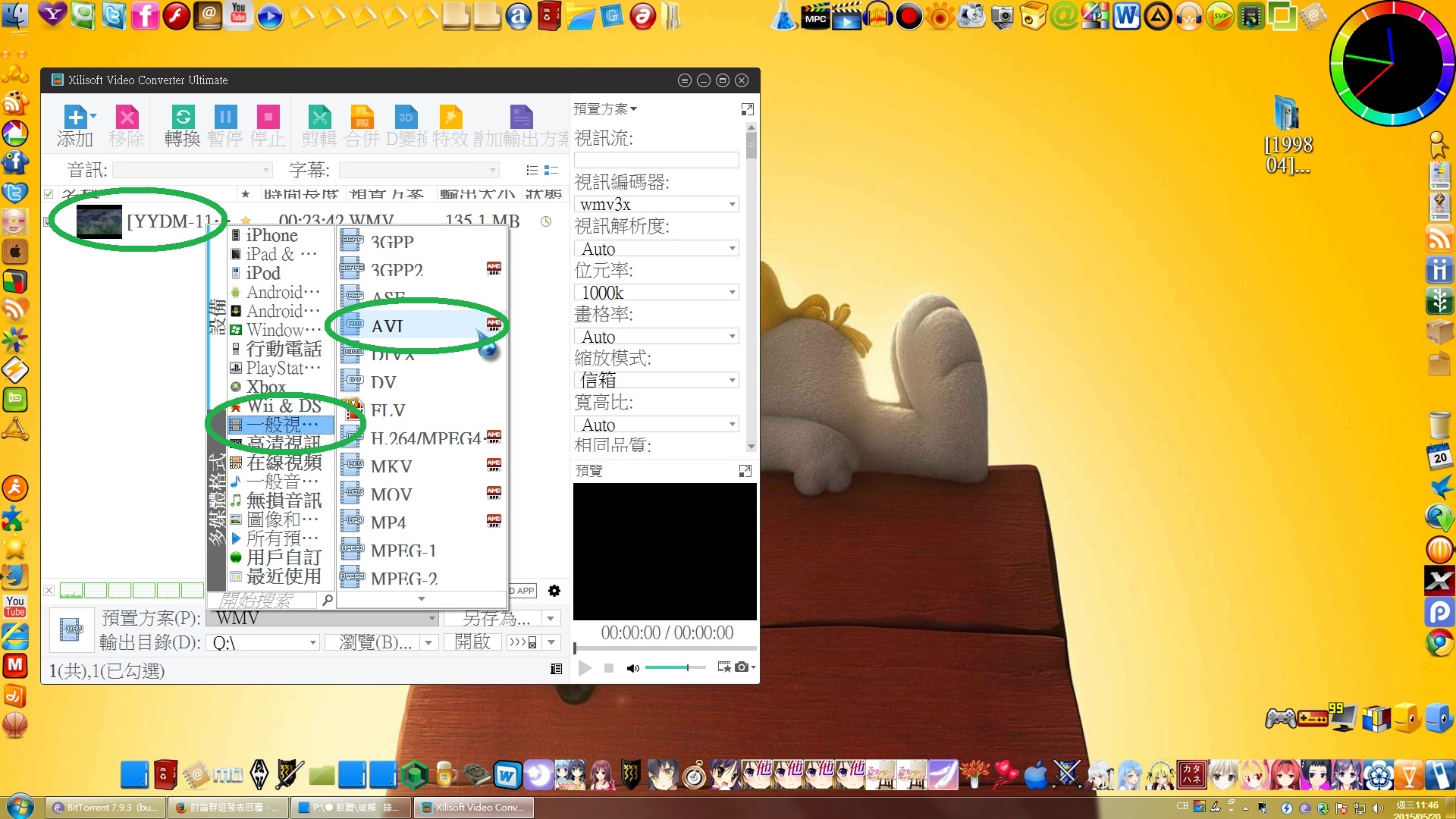1456x819 pixels.
Task: Mute audio with the speaker icon
Action: (632, 668)
